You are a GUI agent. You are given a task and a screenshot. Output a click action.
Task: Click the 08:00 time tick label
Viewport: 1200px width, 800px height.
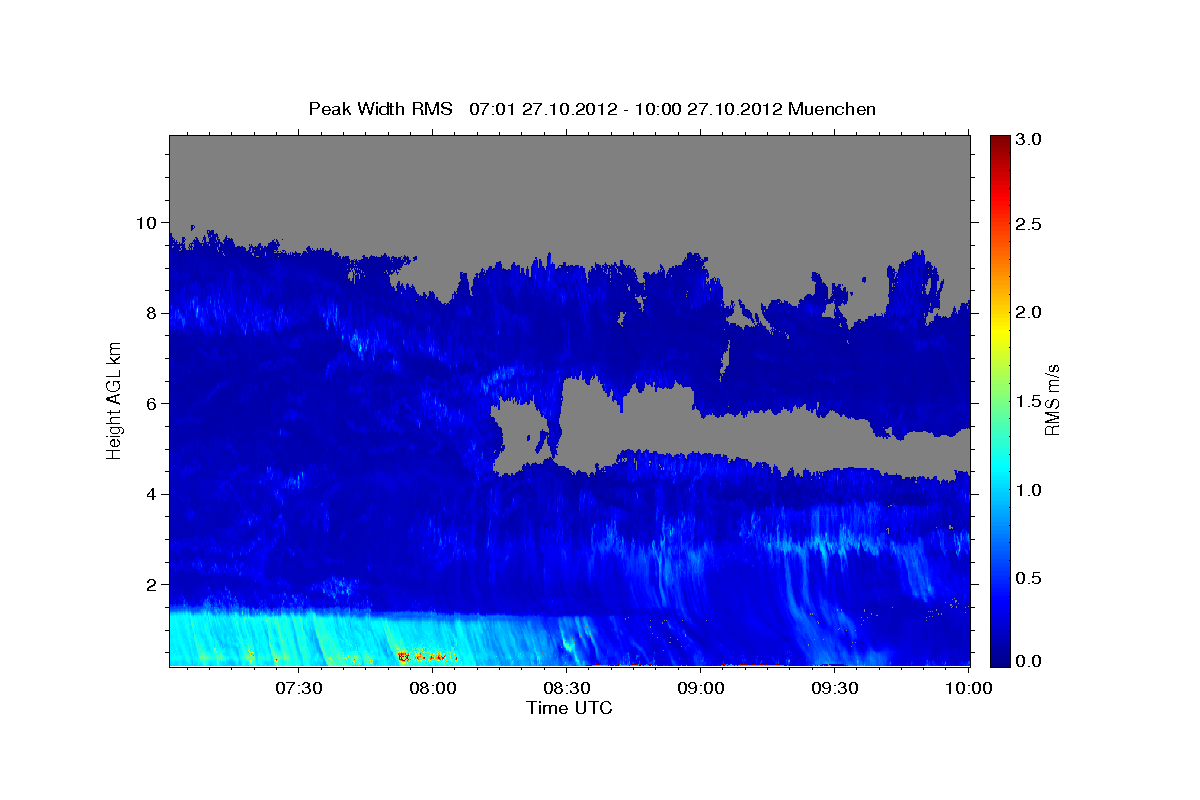(x=432, y=689)
